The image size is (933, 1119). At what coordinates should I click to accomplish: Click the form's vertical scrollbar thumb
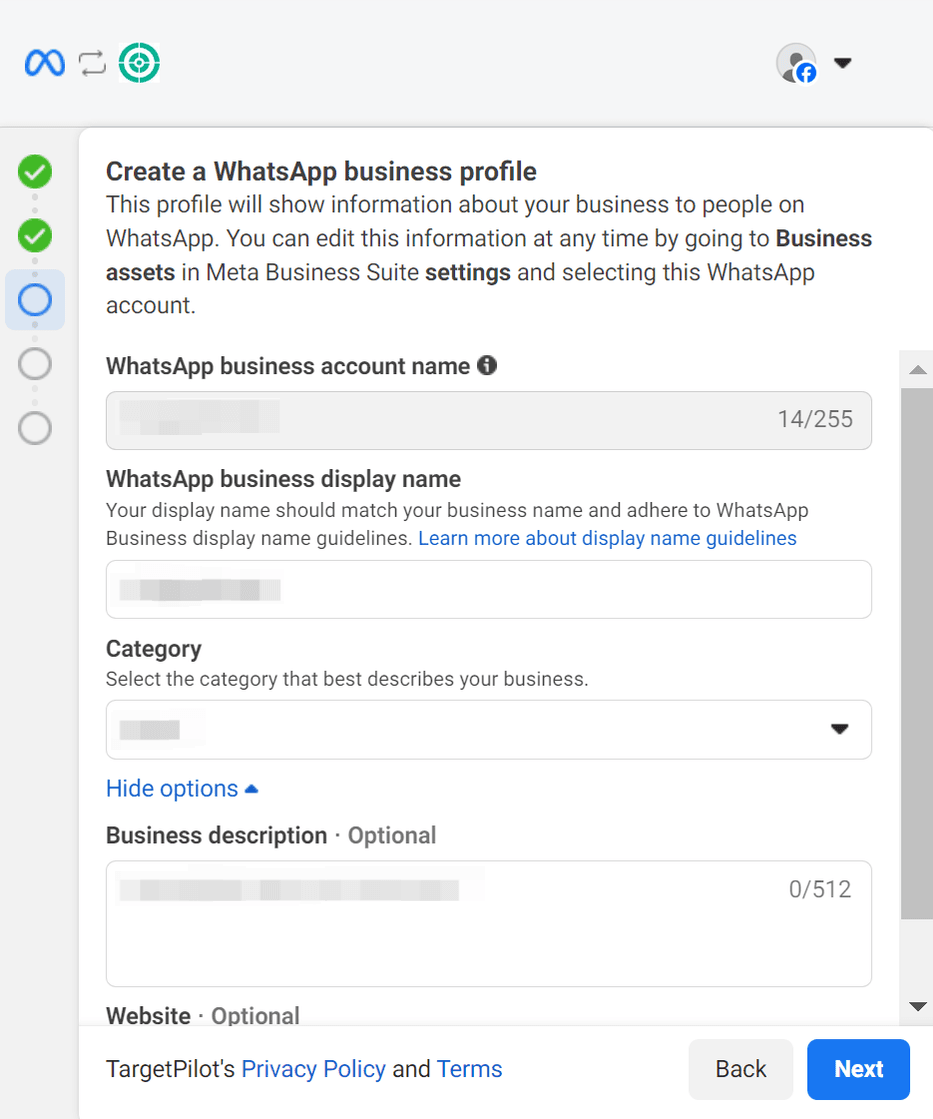pyautogui.click(x=917, y=654)
